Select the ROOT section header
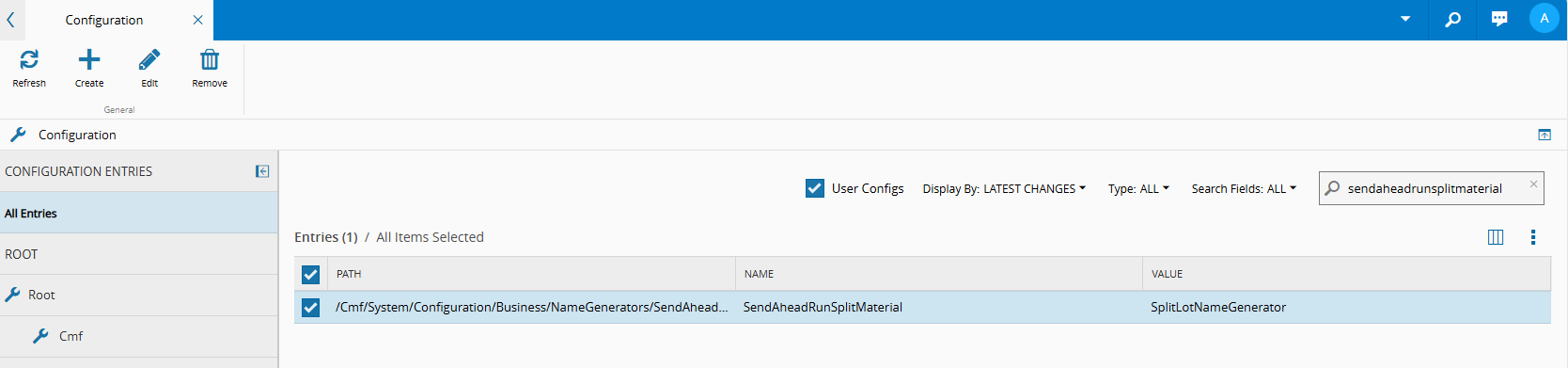 [139, 254]
